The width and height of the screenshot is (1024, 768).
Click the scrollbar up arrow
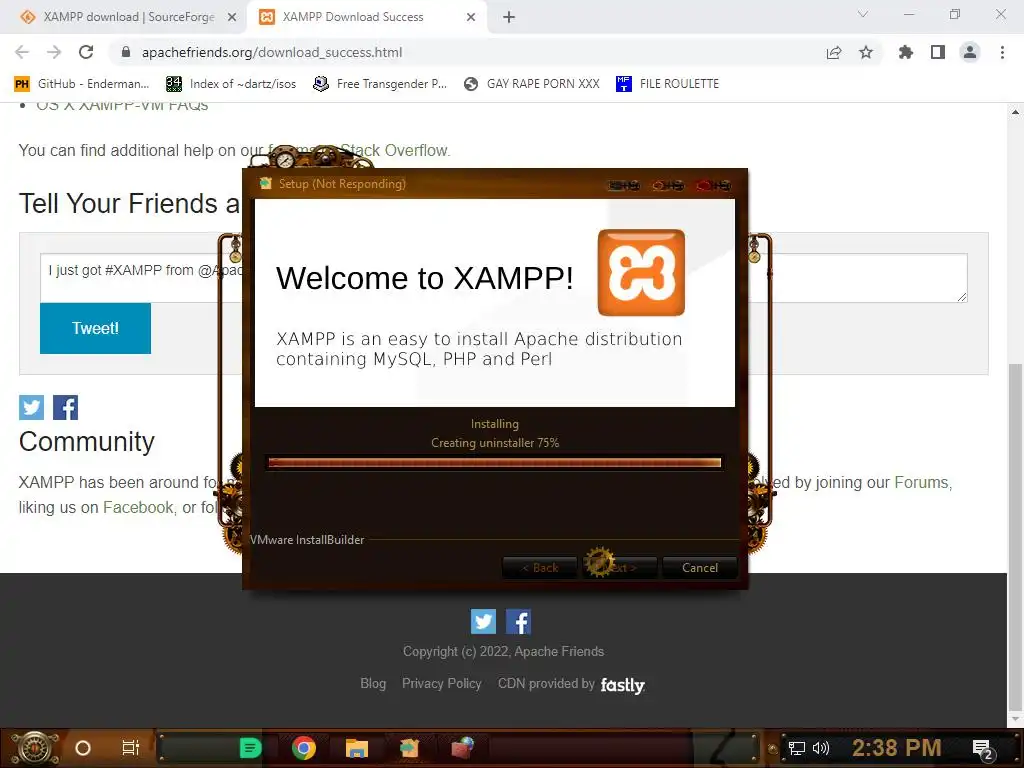click(1016, 112)
